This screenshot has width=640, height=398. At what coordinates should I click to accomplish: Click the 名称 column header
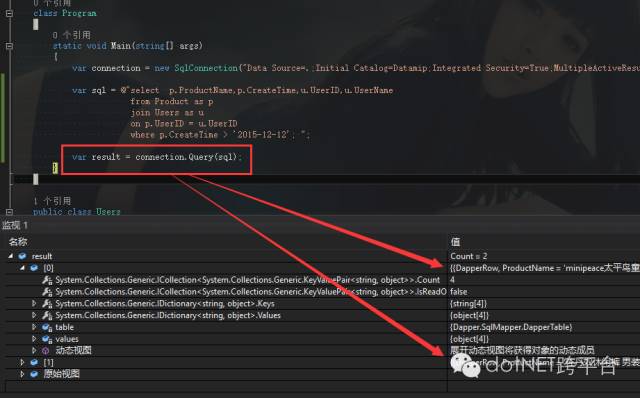coord(18,242)
